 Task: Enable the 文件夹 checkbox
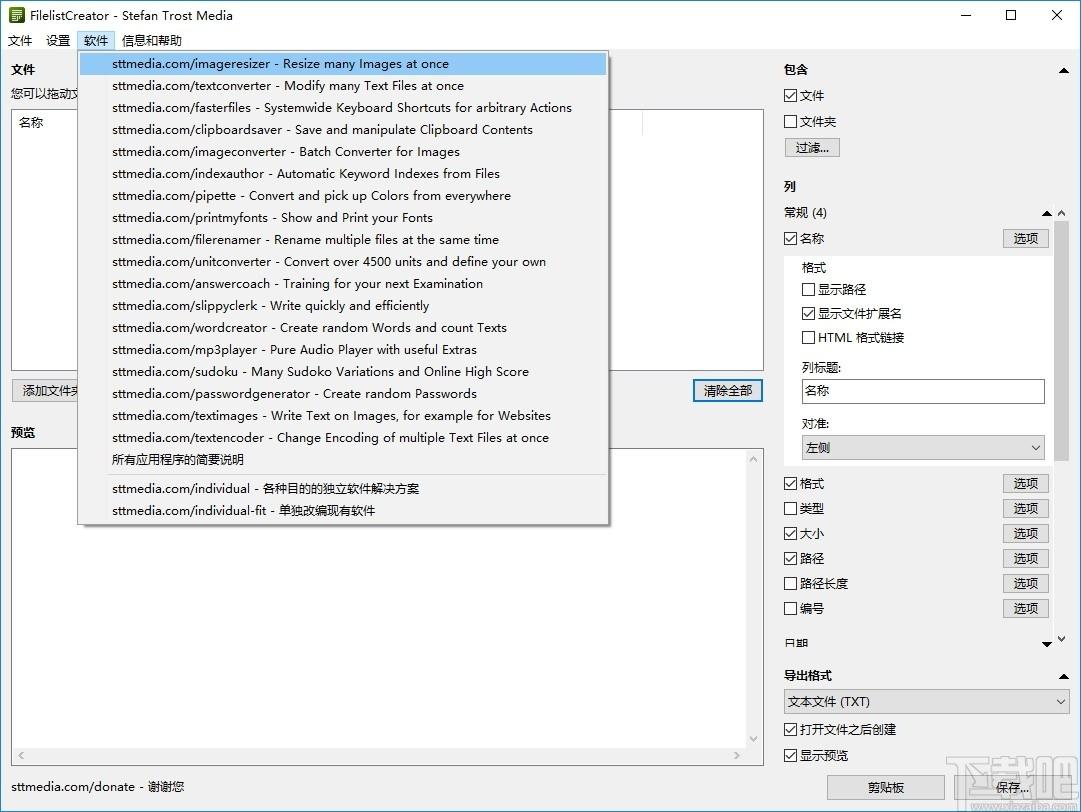[x=791, y=122]
